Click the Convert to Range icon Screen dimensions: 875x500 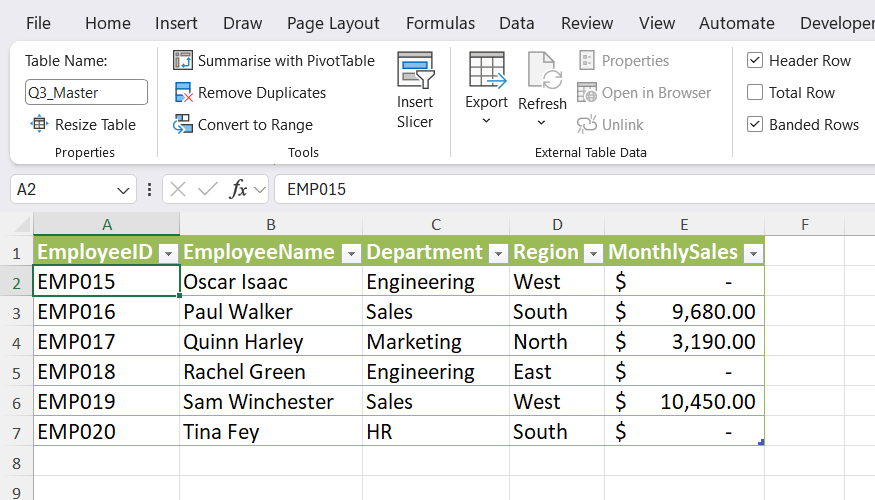[182, 124]
